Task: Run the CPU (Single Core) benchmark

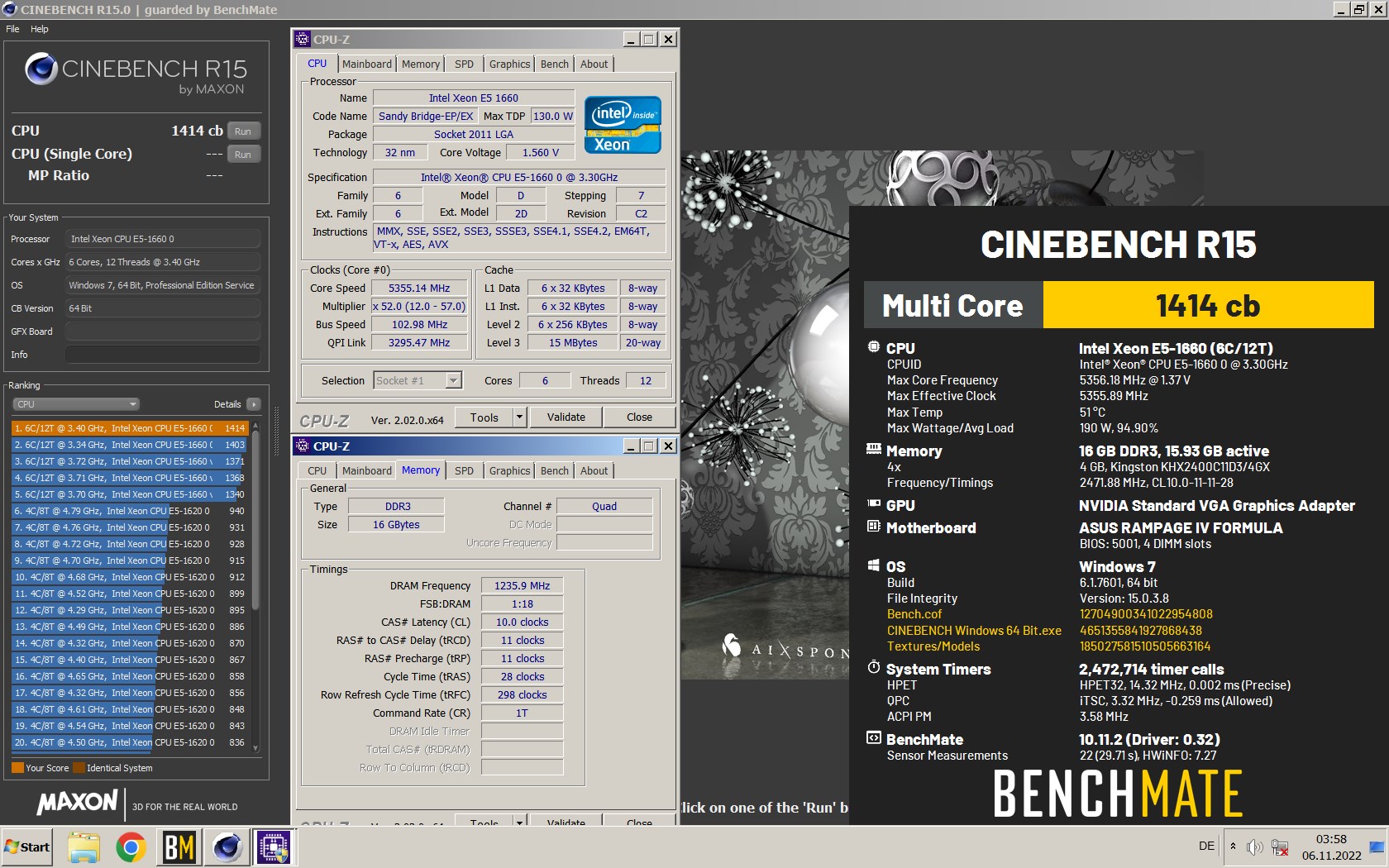Action: pyautogui.click(x=242, y=154)
